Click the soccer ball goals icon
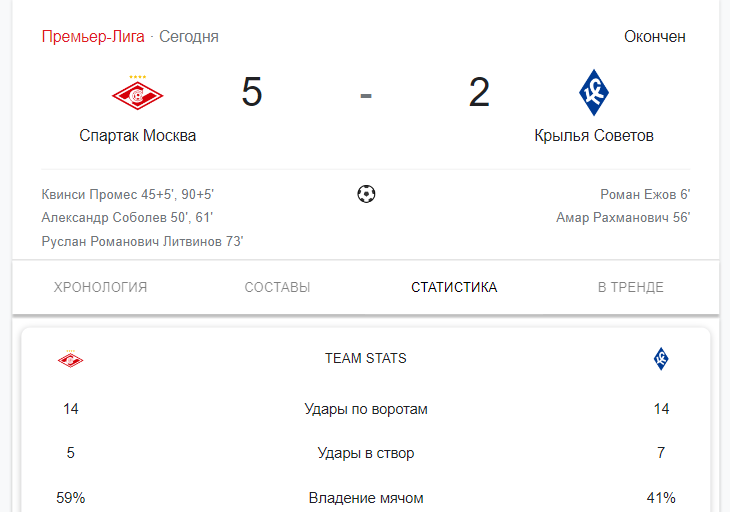730x512 pixels. click(x=366, y=194)
